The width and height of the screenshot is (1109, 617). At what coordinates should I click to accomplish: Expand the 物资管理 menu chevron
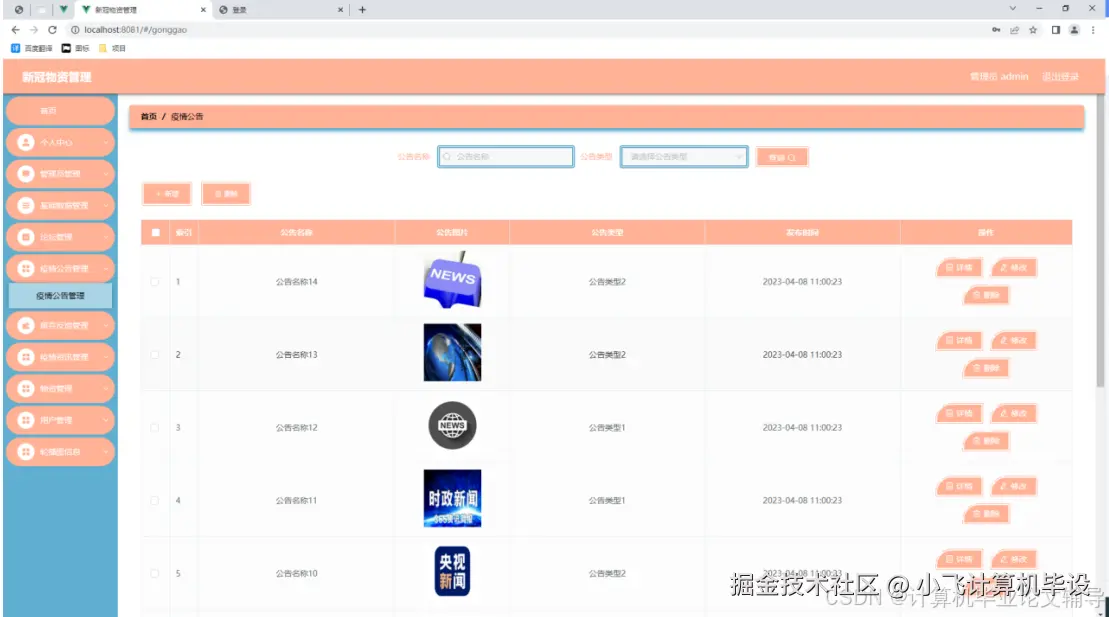point(105,388)
